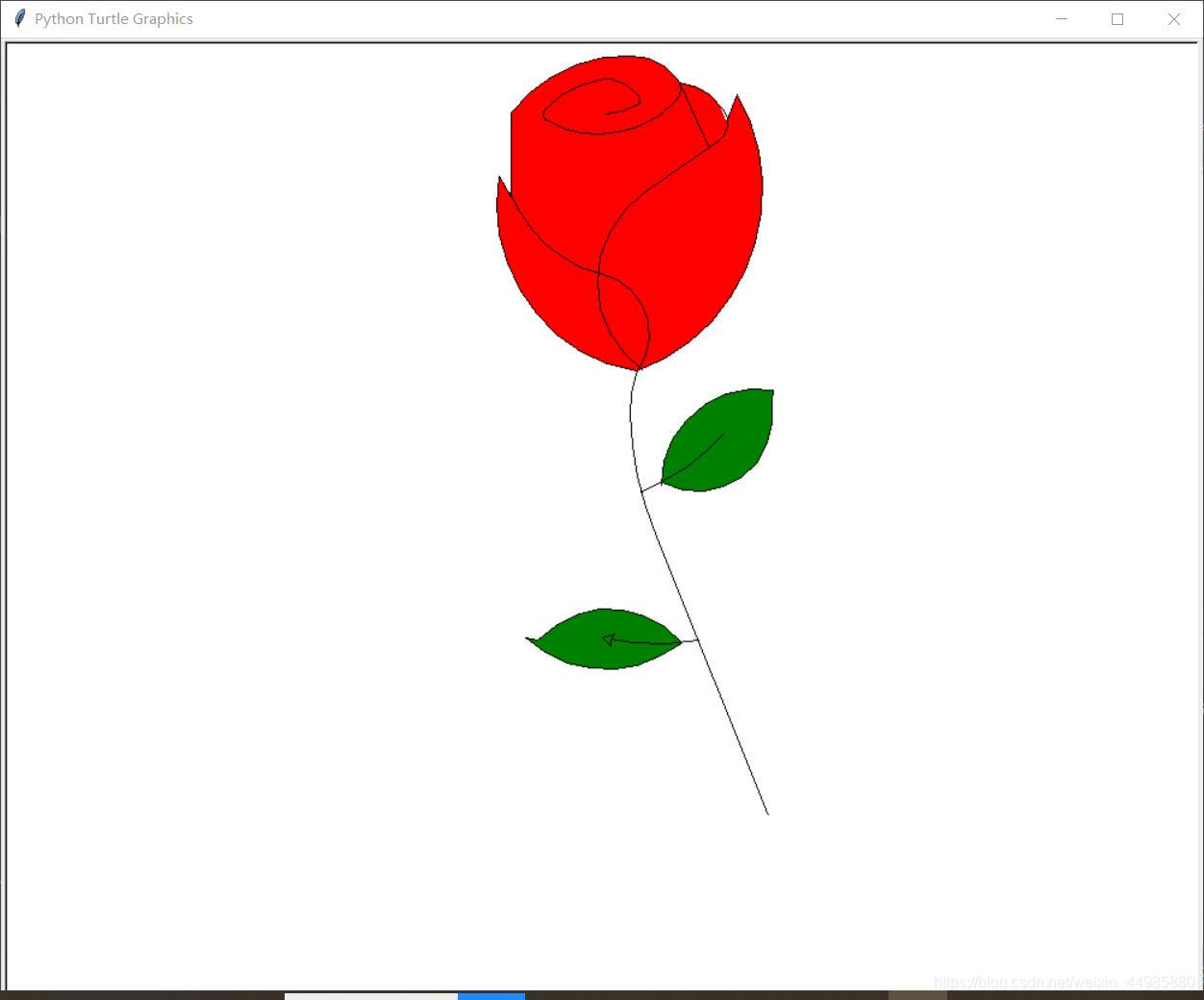
Task: Click the Python feather icon in the title bar
Action: coord(18,18)
